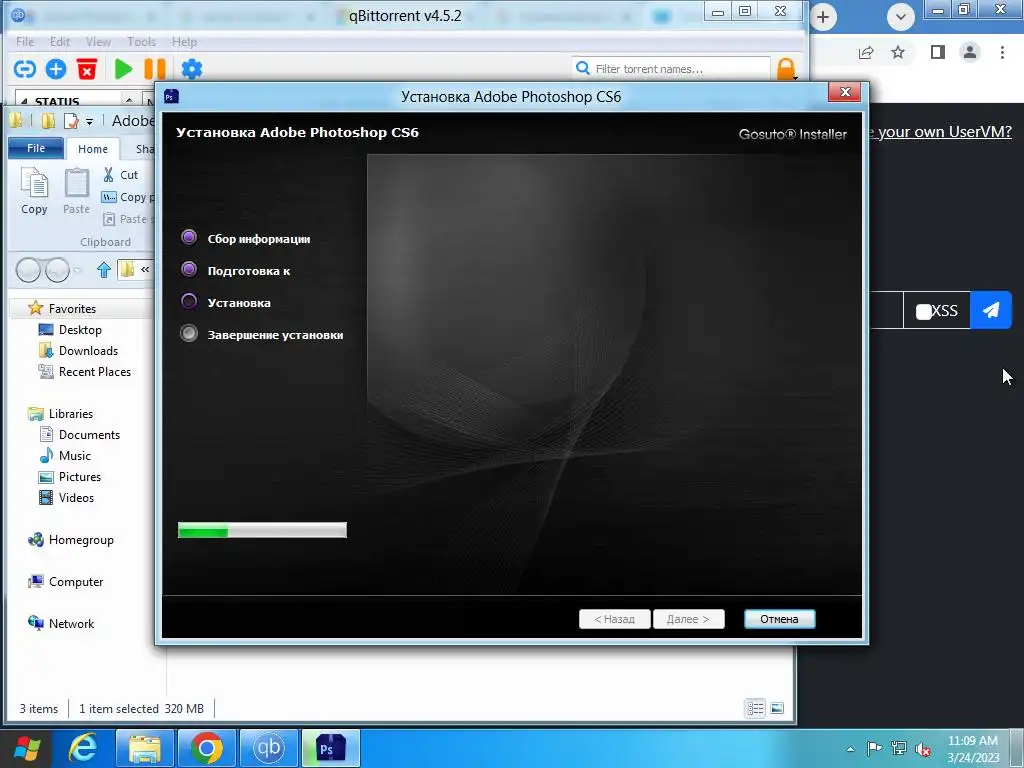This screenshot has height=768, width=1024.
Task: Open a new browser tab with plus button
Action: 823,17
